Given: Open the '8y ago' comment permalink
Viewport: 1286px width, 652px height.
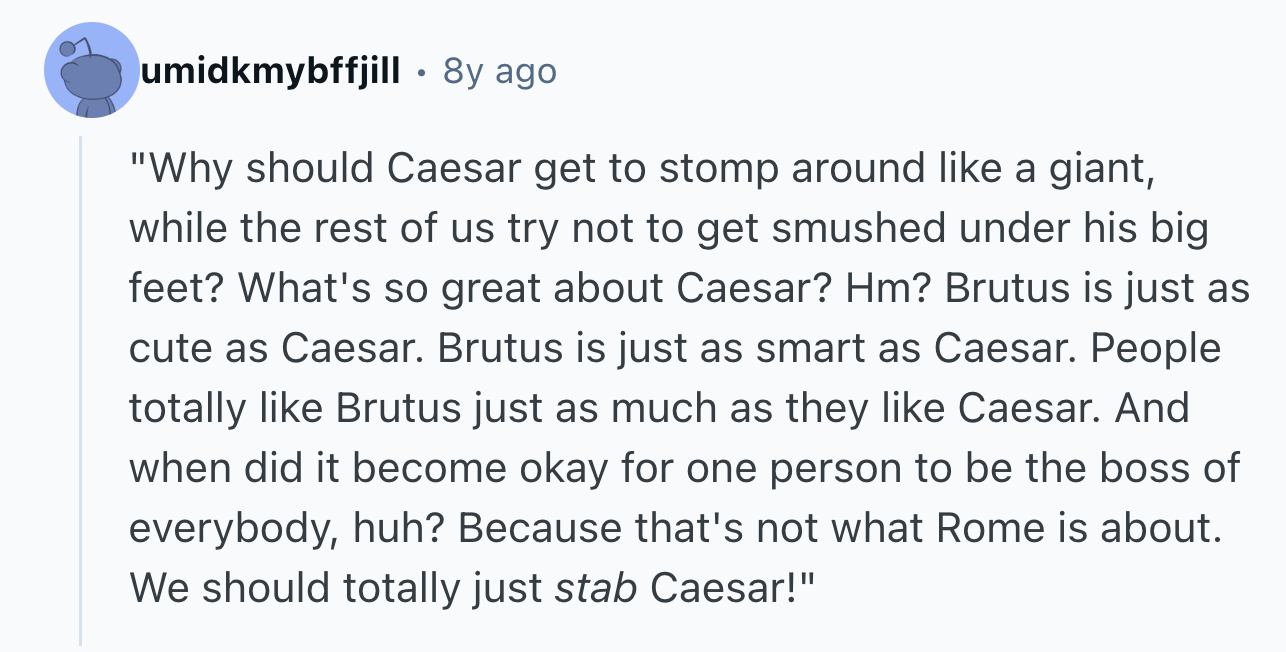Looking at the screenshot, I should (x=499, y=71).
